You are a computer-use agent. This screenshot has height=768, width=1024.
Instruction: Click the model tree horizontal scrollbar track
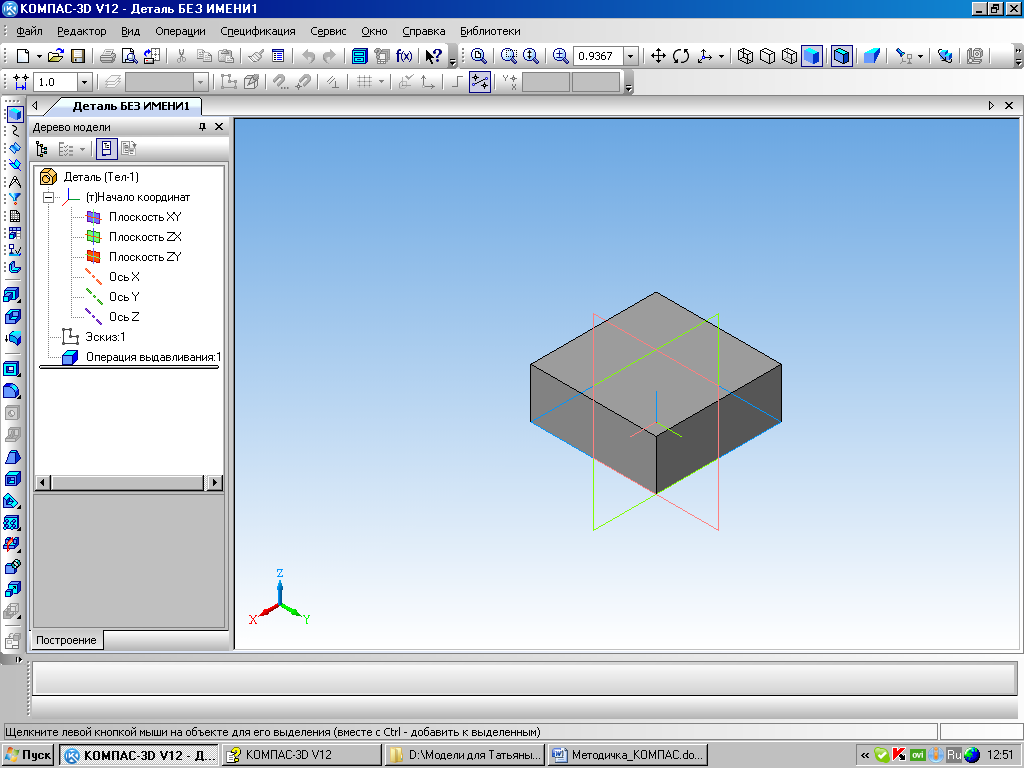pyautogui.click(x=128, y=483)
